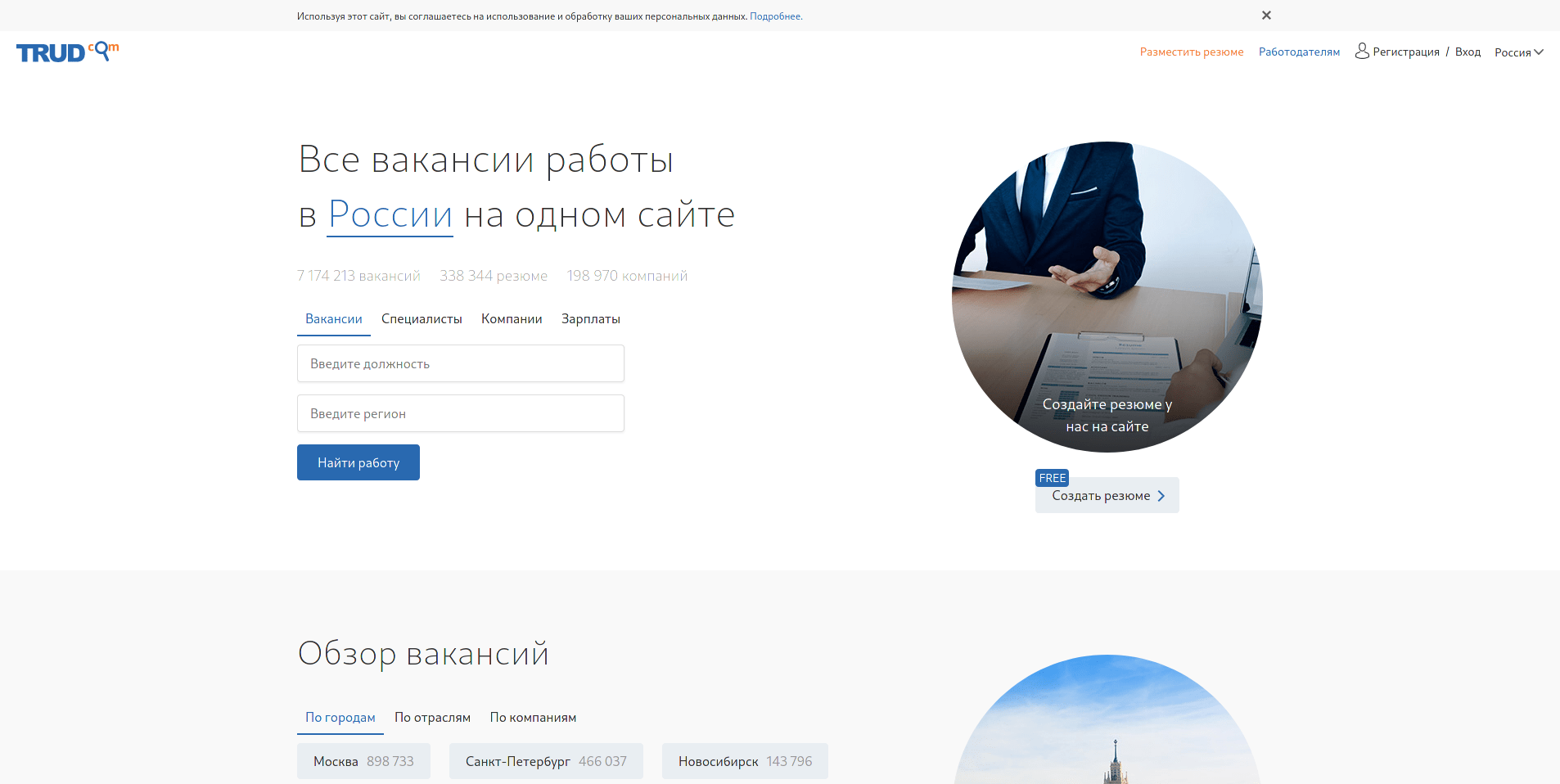The height and width of the screenshot is (784, 1560).
Task: Open the Регистрация link
Action: point(1405,52)
